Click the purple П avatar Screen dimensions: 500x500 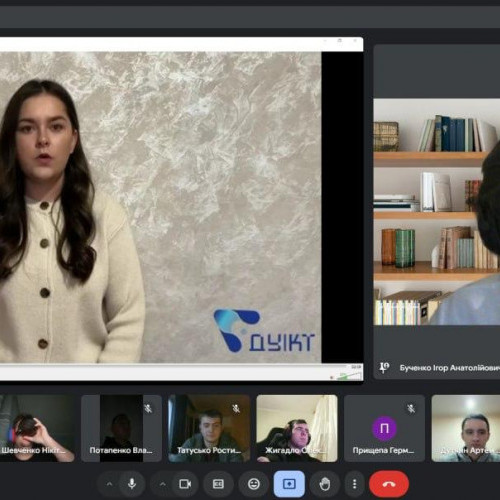point(384,428)
